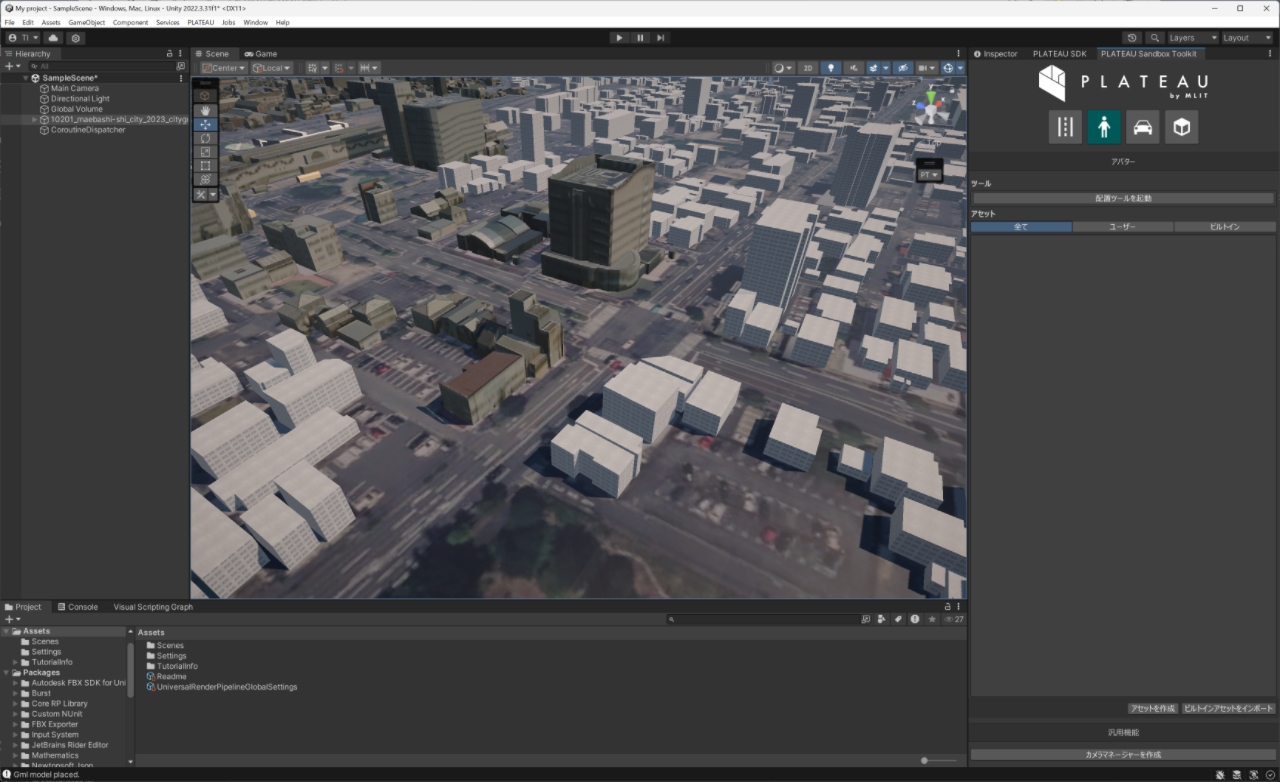Click the favorite star icon in Project
This screenshot has width=1280, height=782.
pyautogui.click(x=932, y=619)
